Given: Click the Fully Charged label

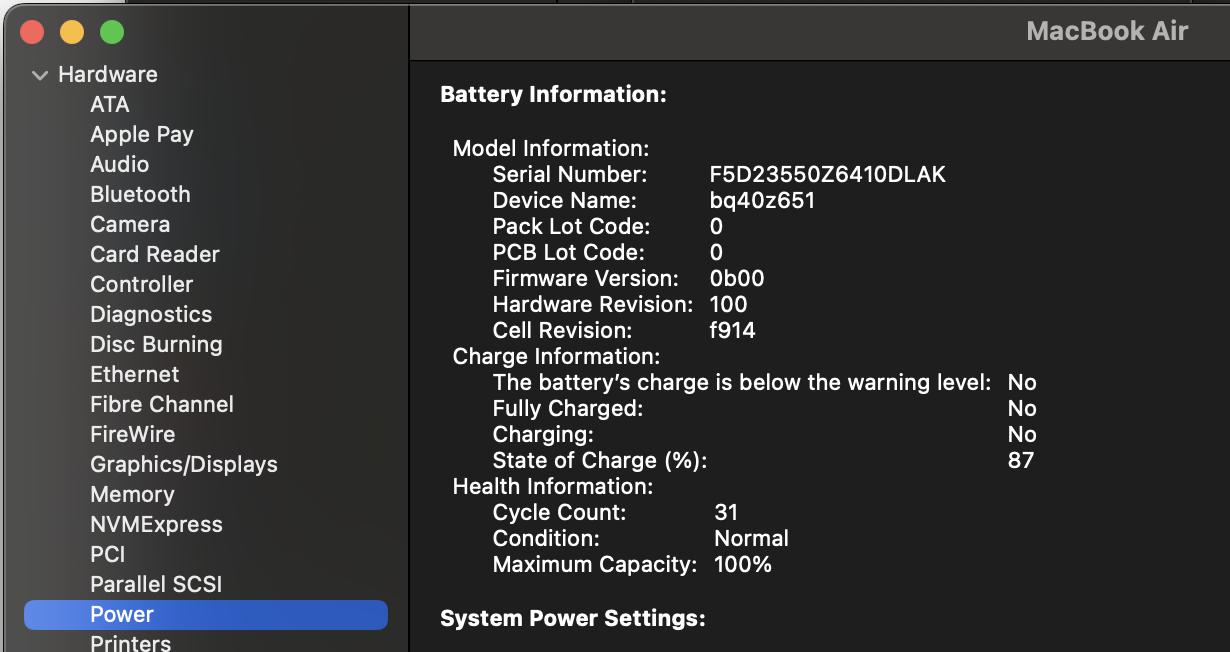Looking at the screenshot, I should (568, 408).
